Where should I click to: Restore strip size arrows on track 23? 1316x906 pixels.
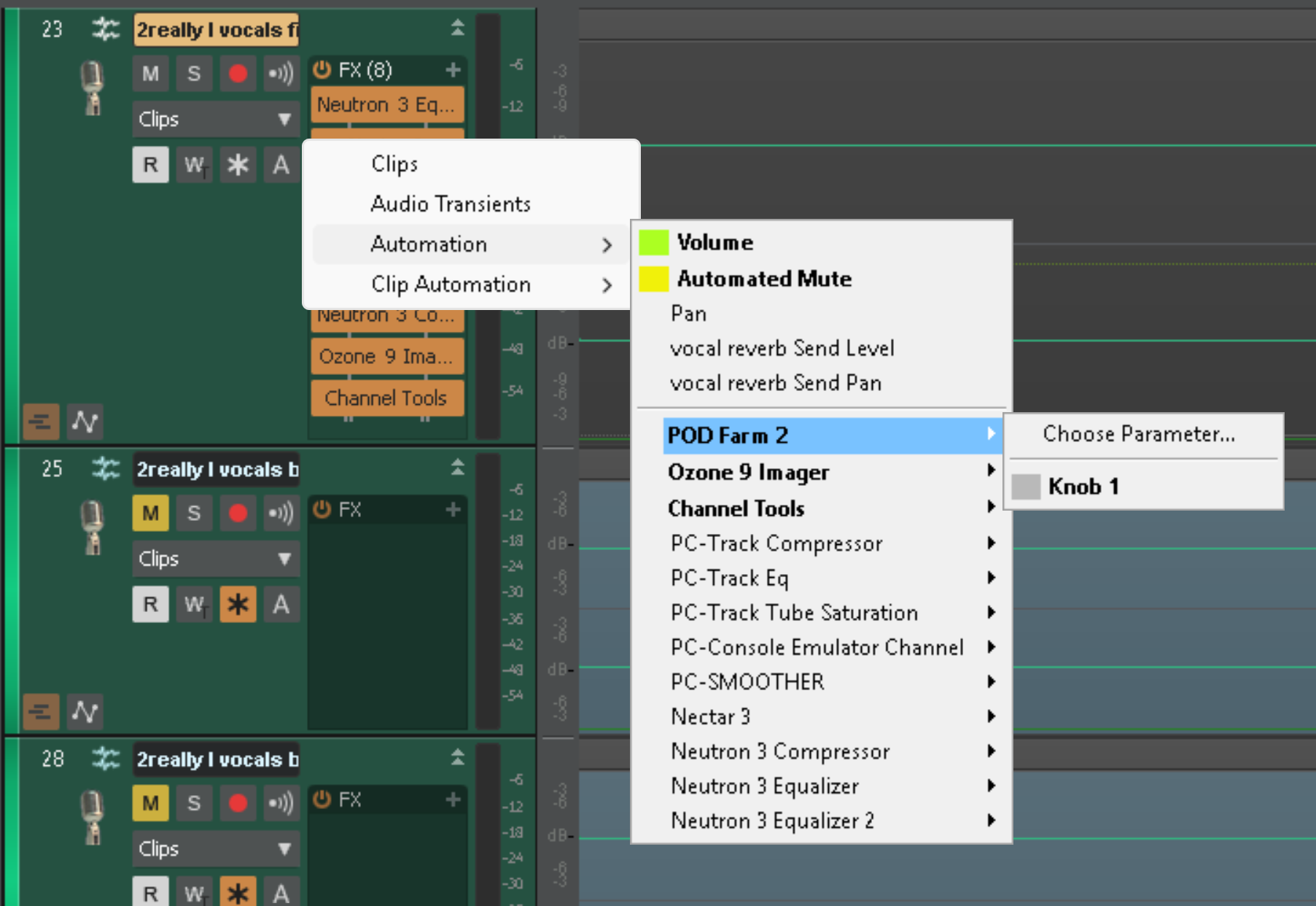point(457,28)
